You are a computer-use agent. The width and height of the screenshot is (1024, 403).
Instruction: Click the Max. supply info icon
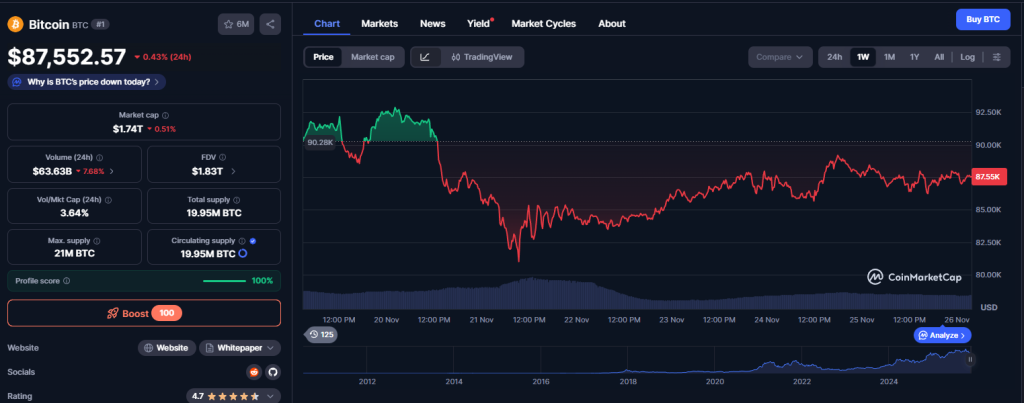point(97,241)
